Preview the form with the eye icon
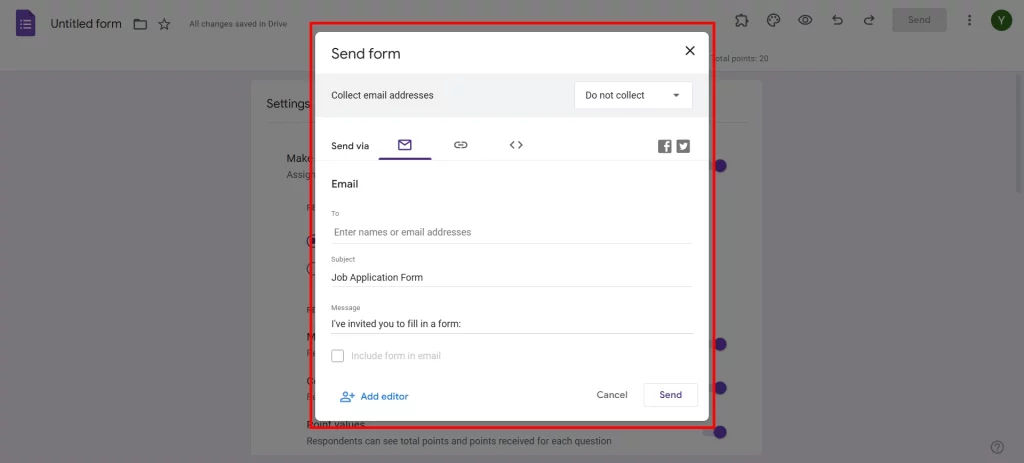 pos(805,20)
